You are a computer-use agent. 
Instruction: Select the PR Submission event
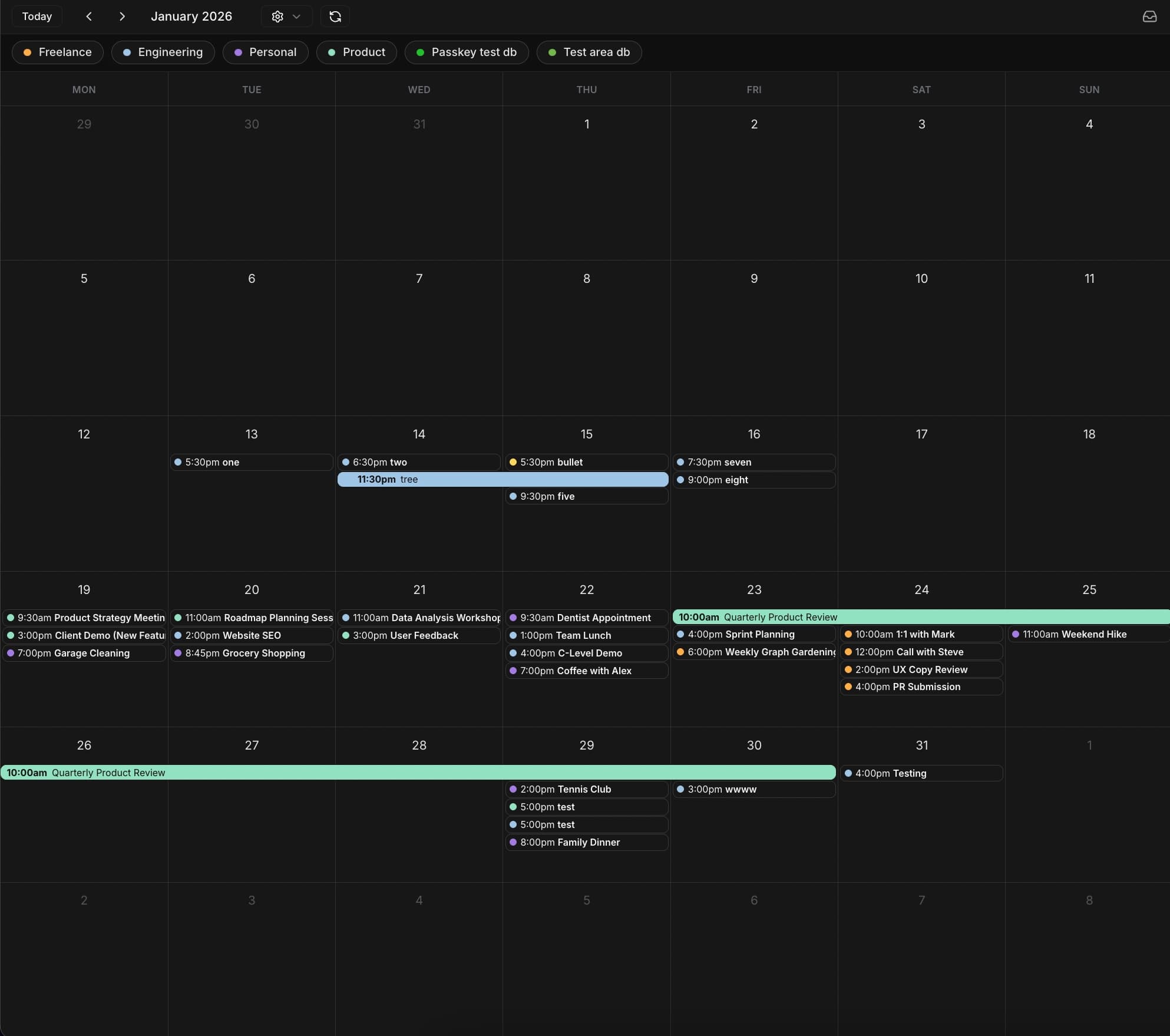(921, 687)
